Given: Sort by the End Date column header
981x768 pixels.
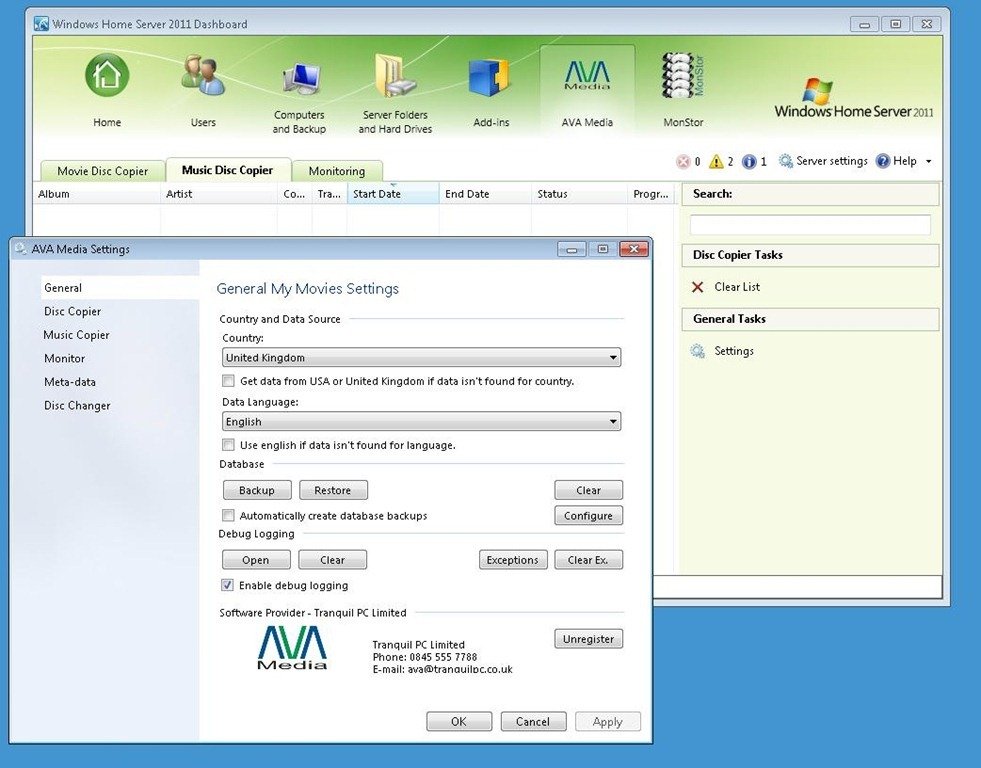Looking at the screenshot, I should pos(485,194).
